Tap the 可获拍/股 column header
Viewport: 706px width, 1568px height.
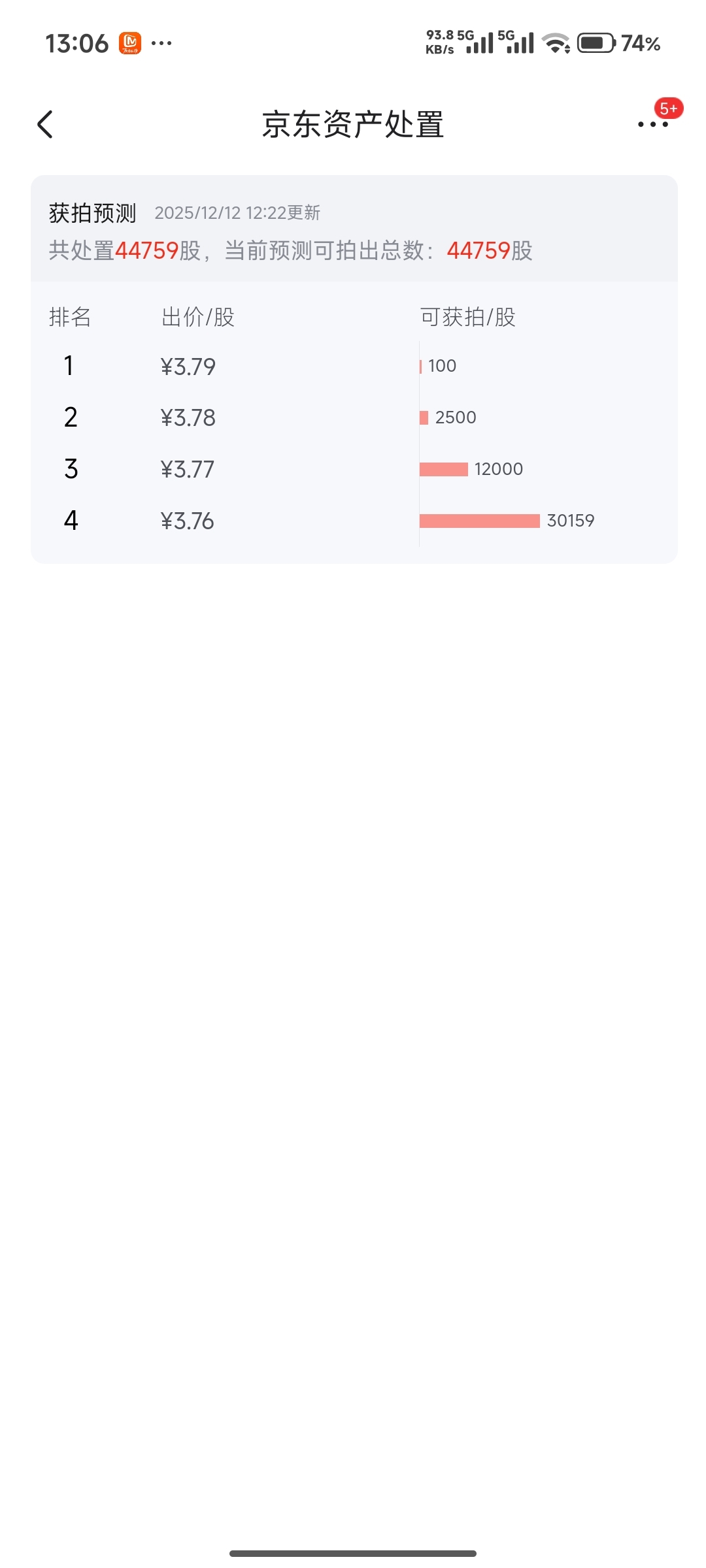click(x=467, y=318)
